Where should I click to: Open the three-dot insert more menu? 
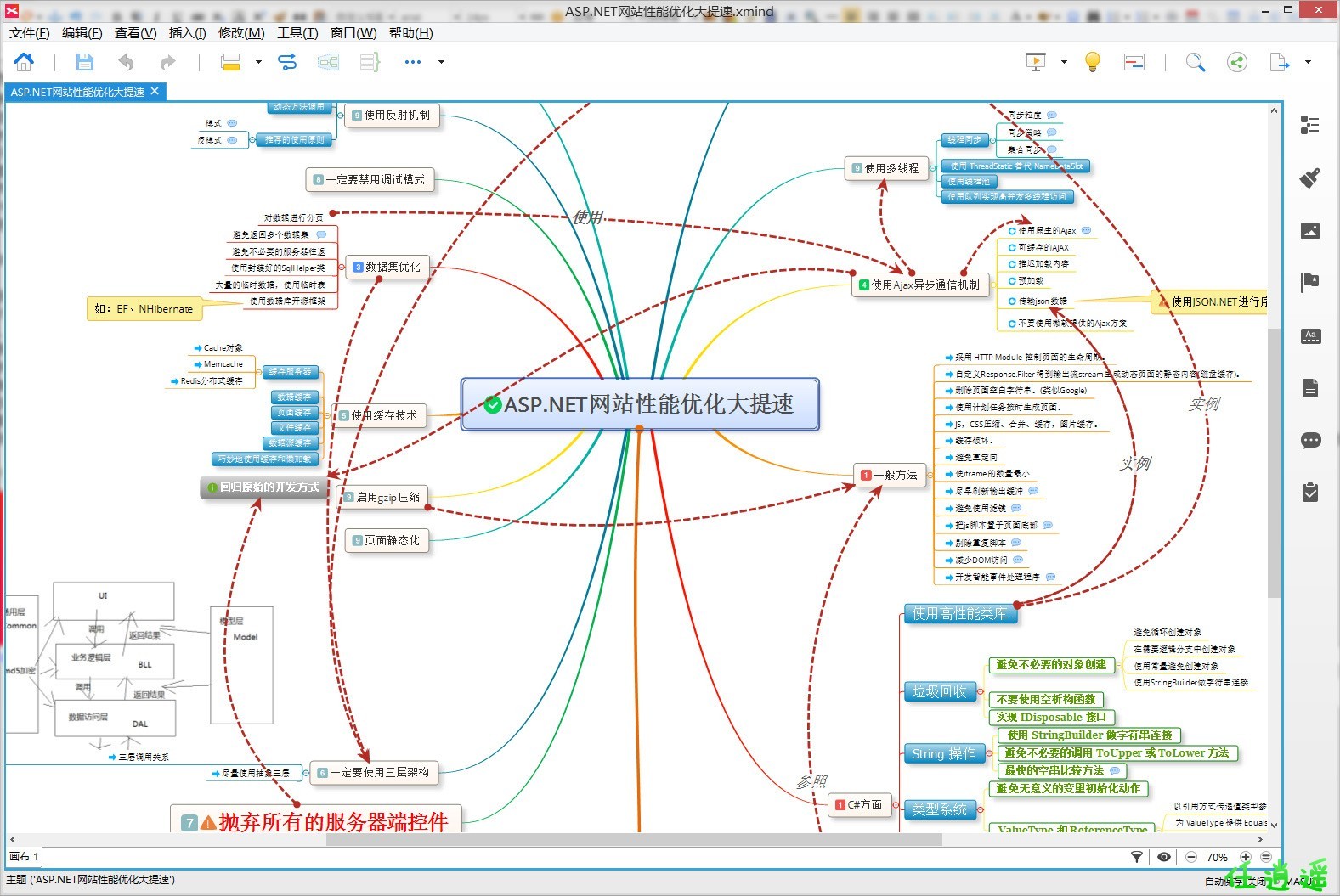point(413,61)
